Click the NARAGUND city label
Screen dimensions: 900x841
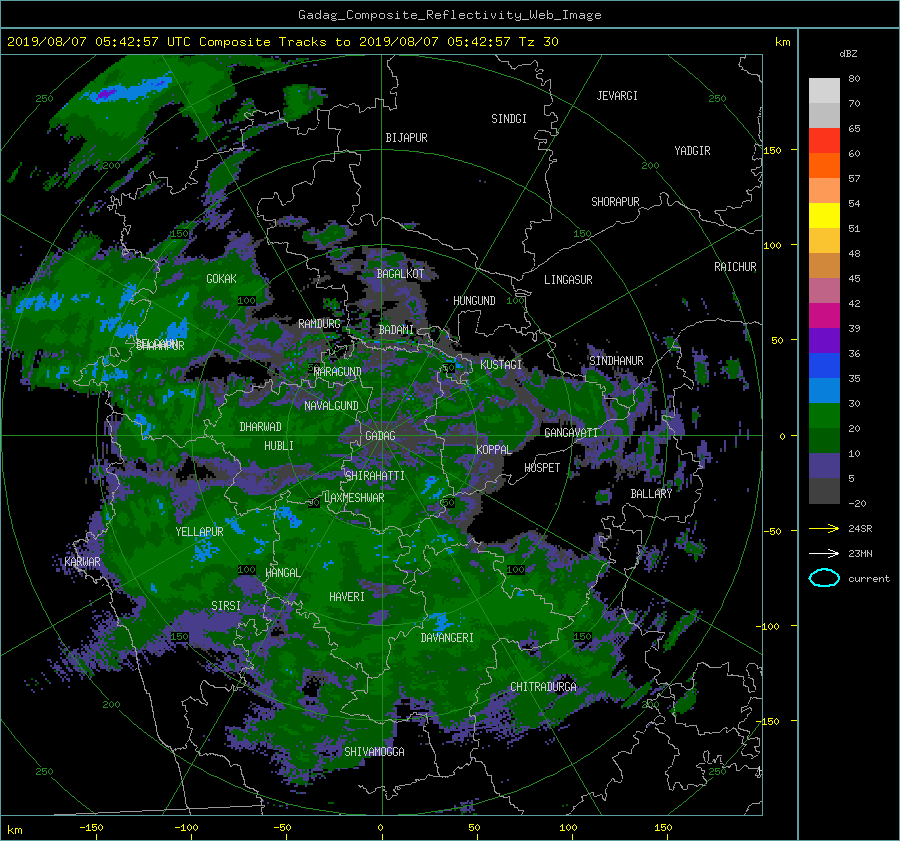coord(338,372)
